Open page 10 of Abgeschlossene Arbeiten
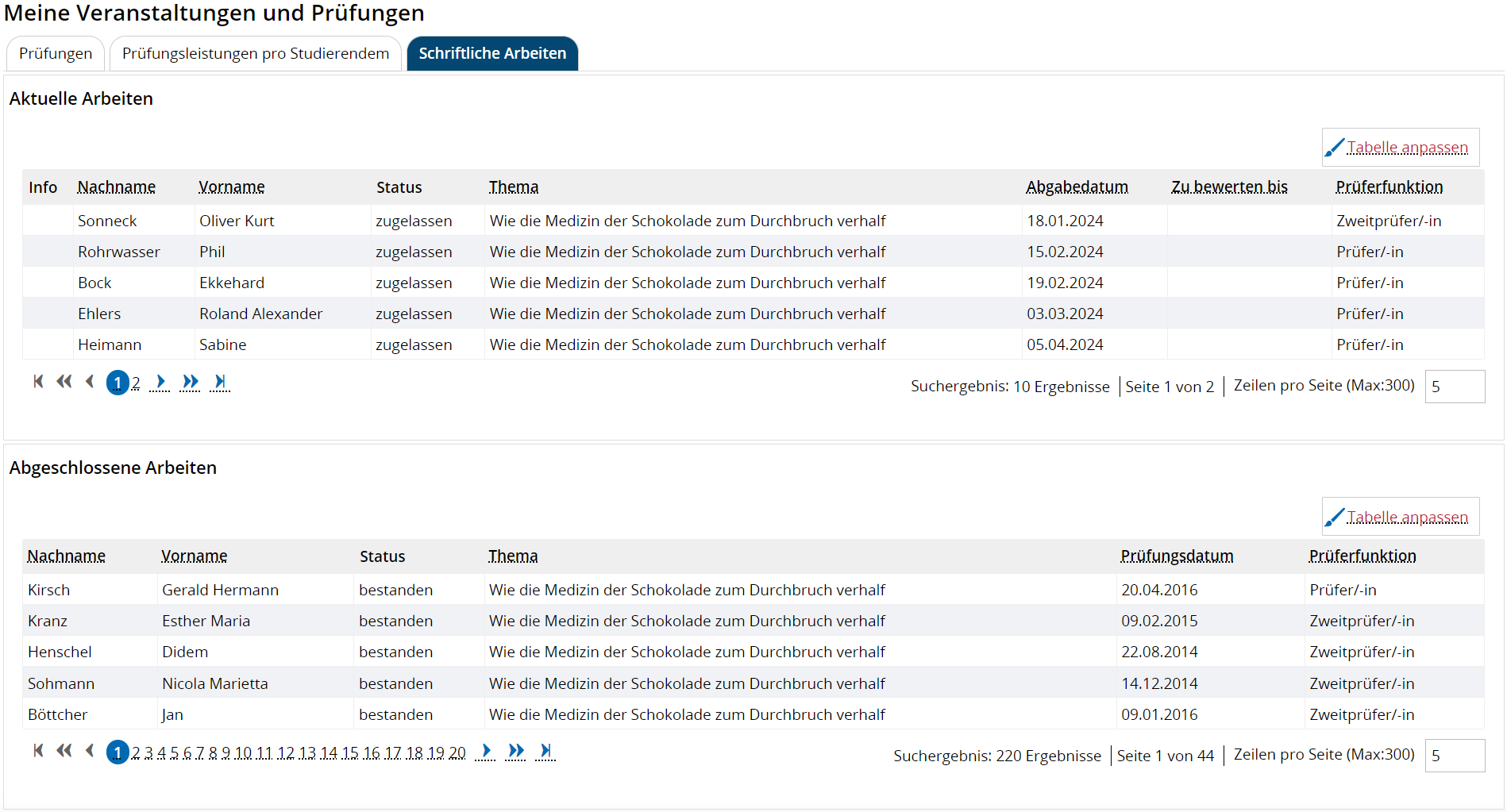This screenshot has height=812, width=1507. (x=243, y=752)
